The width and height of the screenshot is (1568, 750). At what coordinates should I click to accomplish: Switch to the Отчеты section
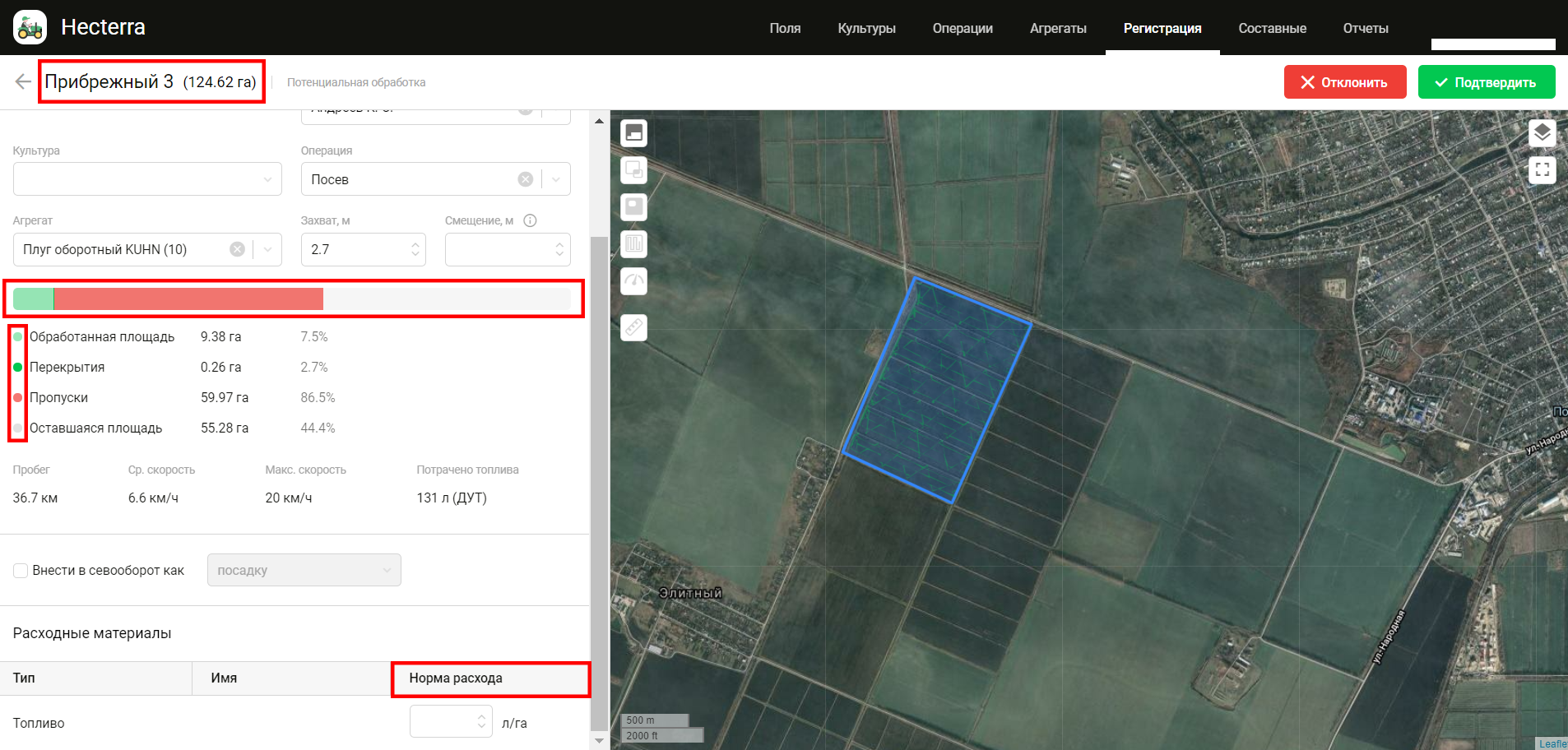click(1365, 28)
